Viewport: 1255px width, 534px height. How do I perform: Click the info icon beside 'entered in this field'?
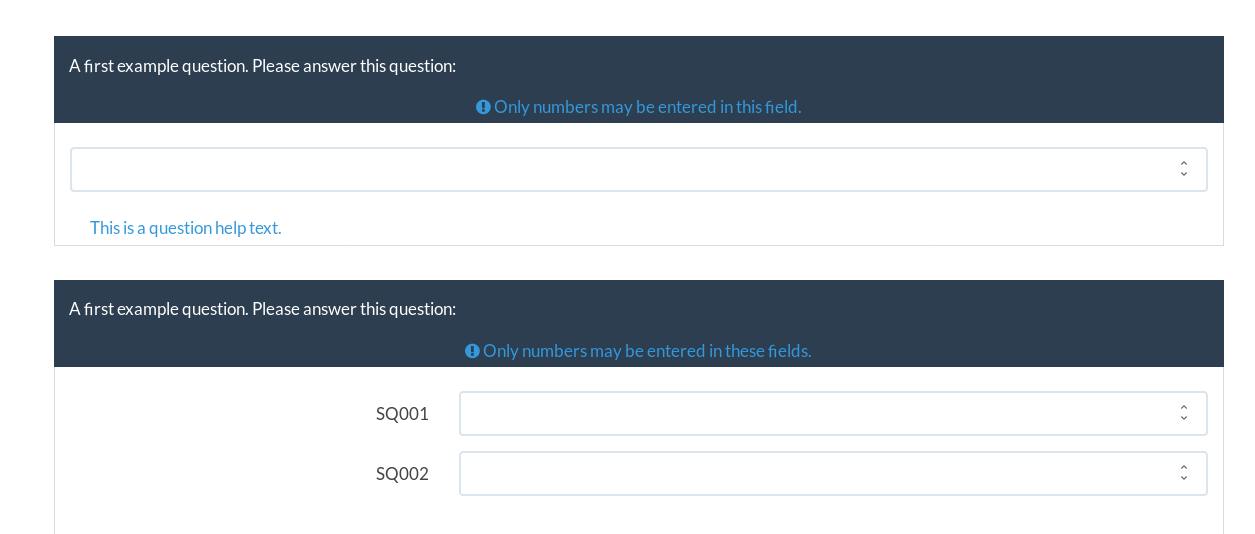(483, 107)
